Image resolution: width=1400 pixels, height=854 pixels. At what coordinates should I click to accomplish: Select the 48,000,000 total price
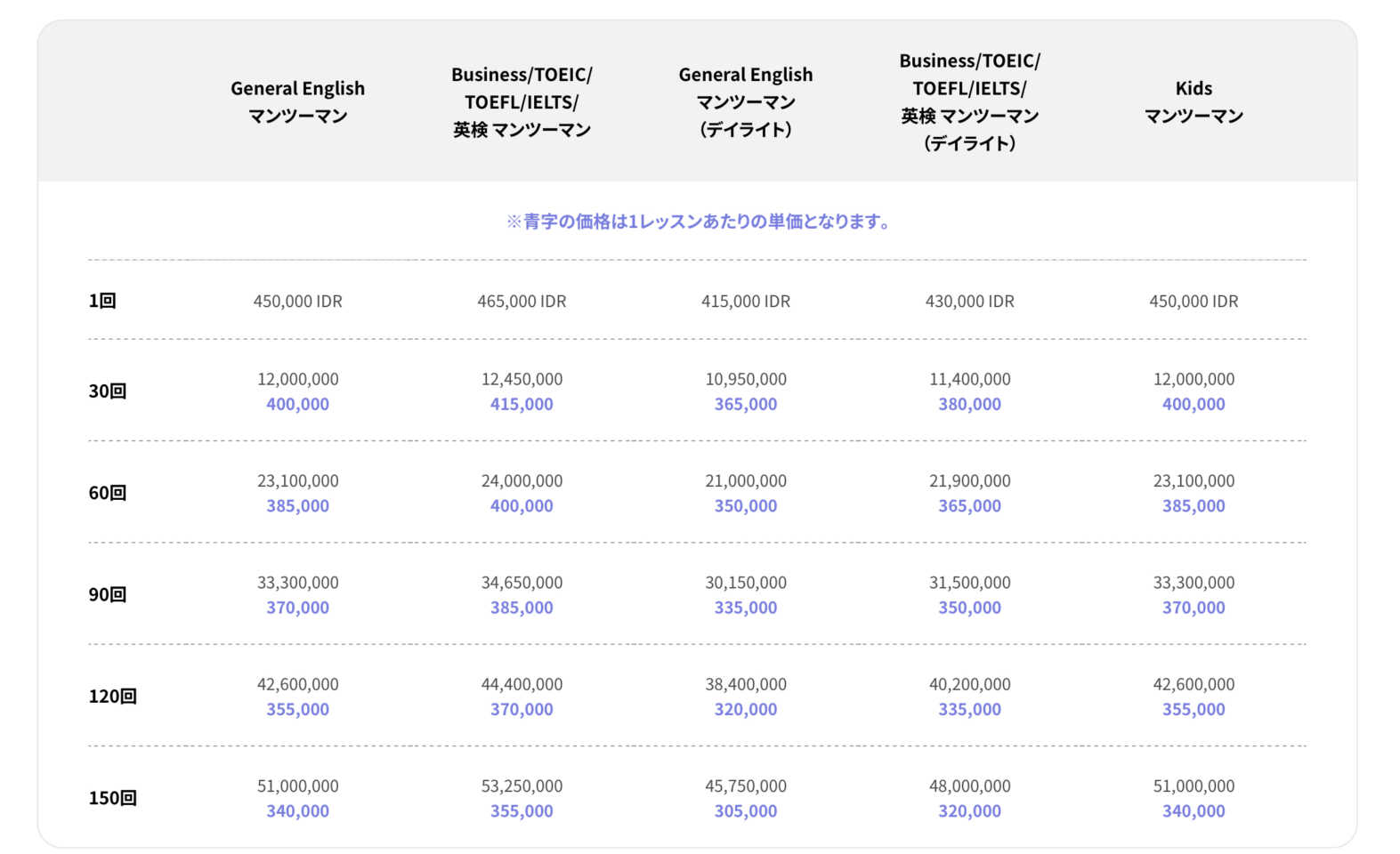pyautogui.click(x=969, y=786)
